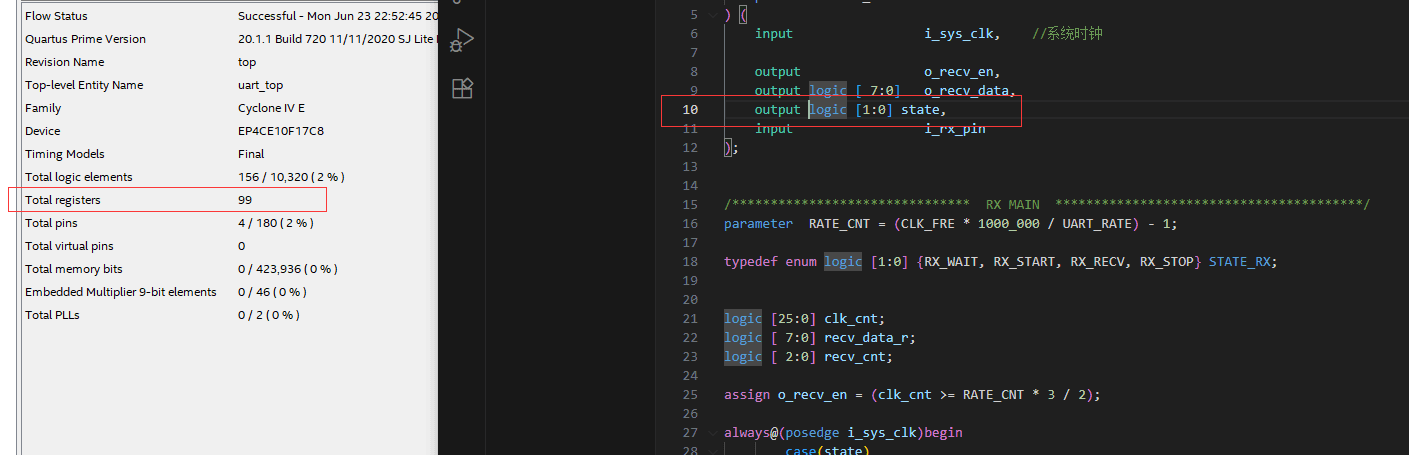Click the STATE_RX typedef name
Viewport: 1409px width, 455px height.
pyautogui.click(x=1243, y=262)
